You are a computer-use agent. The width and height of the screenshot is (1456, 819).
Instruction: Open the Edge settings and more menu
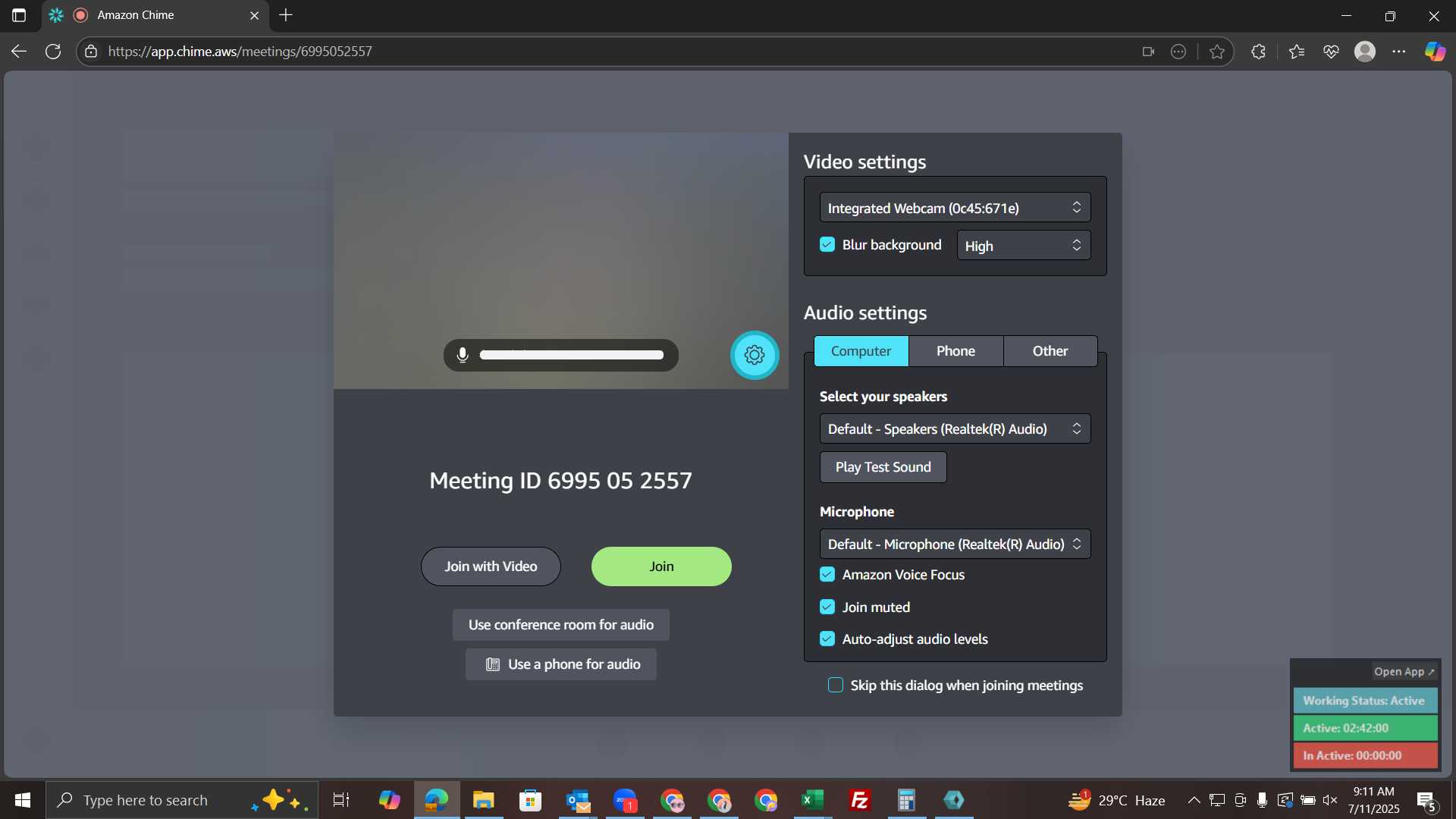coord(1399,52)
